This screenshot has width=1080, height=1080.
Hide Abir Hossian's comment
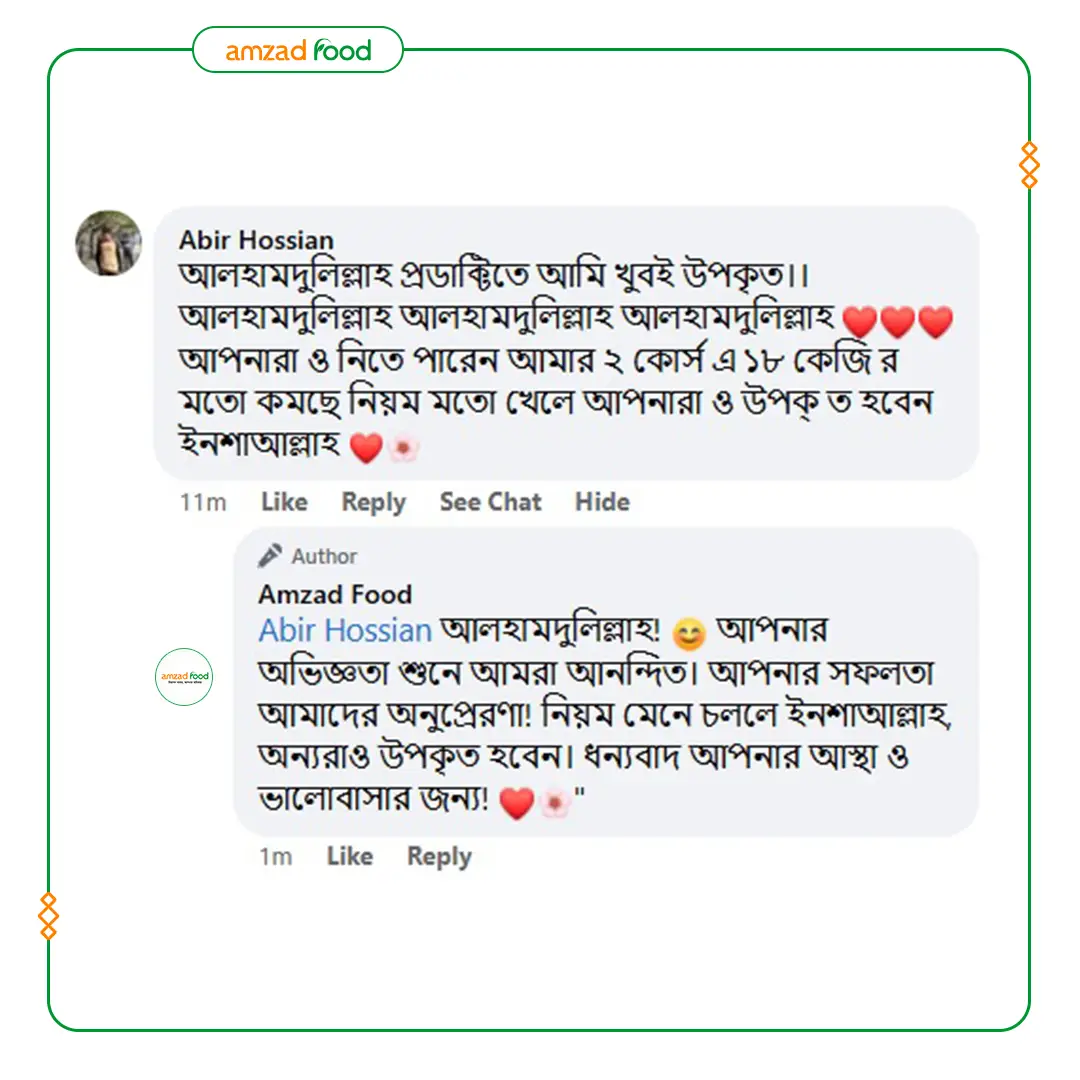click(x=602, y=502)
